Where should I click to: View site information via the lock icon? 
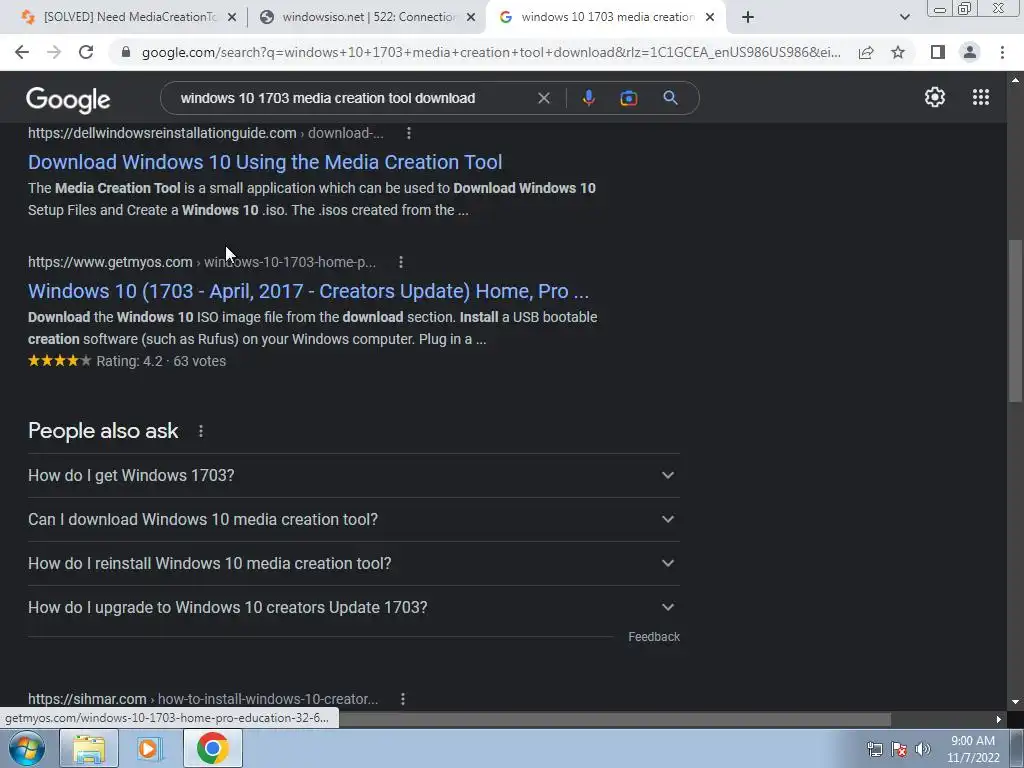(x=126, y=52)
